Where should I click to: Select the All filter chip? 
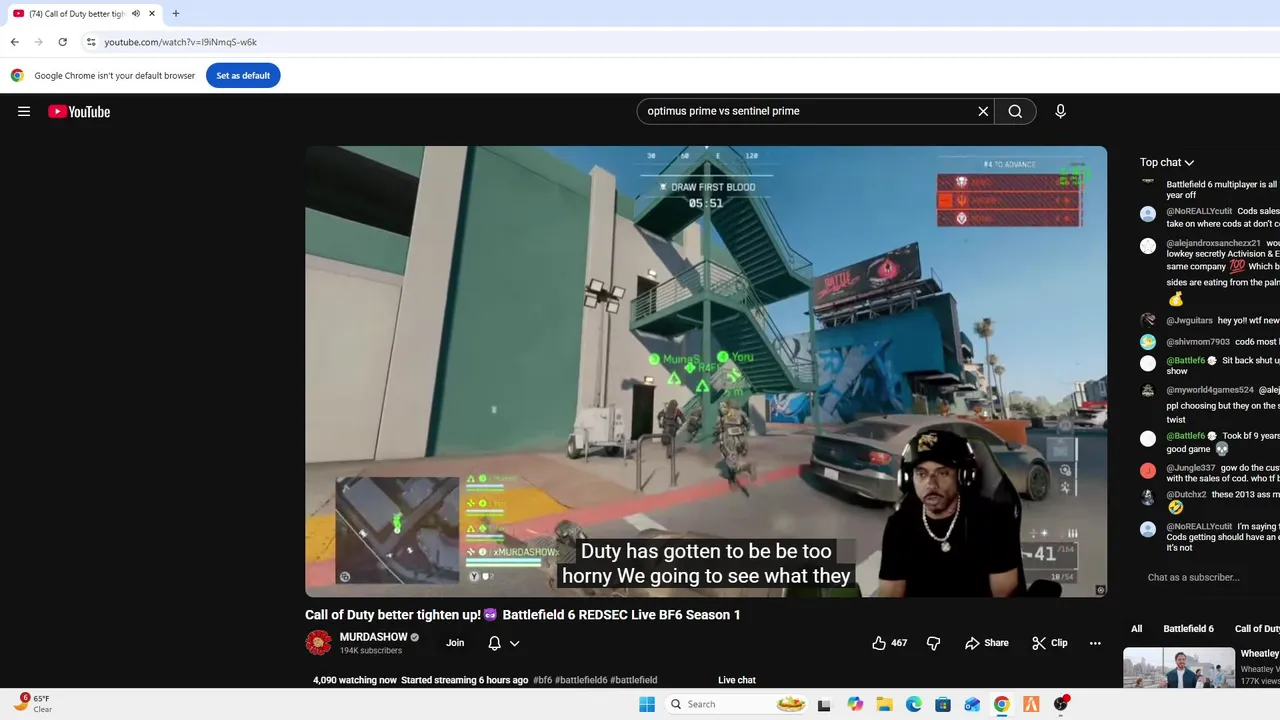(x=1136, y=629)
